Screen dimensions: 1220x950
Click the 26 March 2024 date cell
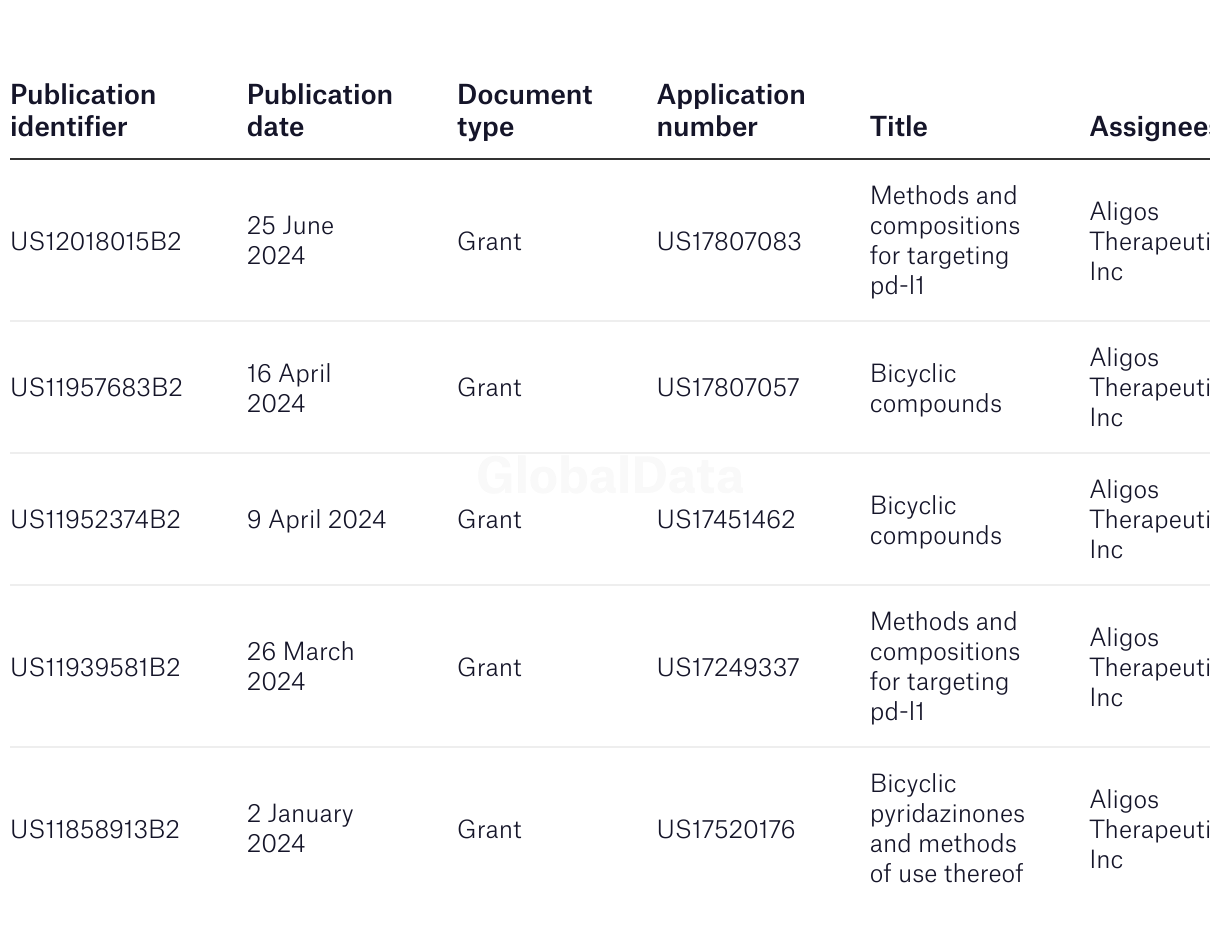point(301,667)
